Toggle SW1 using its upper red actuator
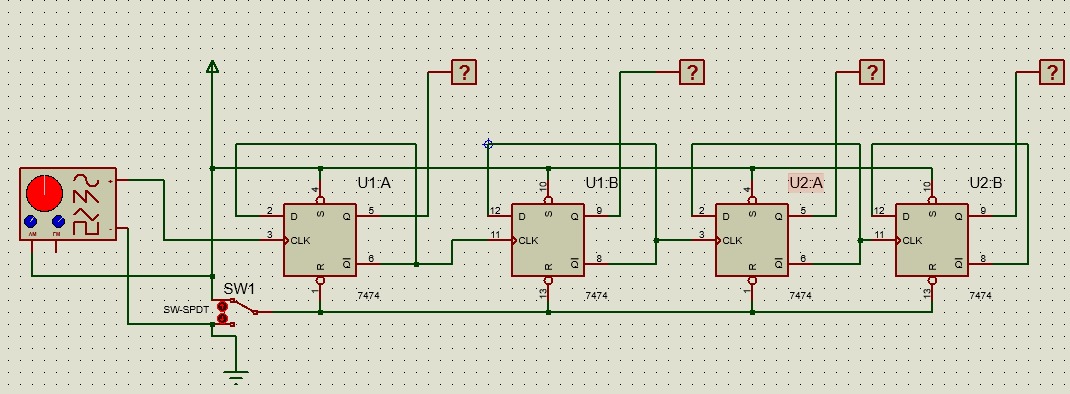 (222, 306)
